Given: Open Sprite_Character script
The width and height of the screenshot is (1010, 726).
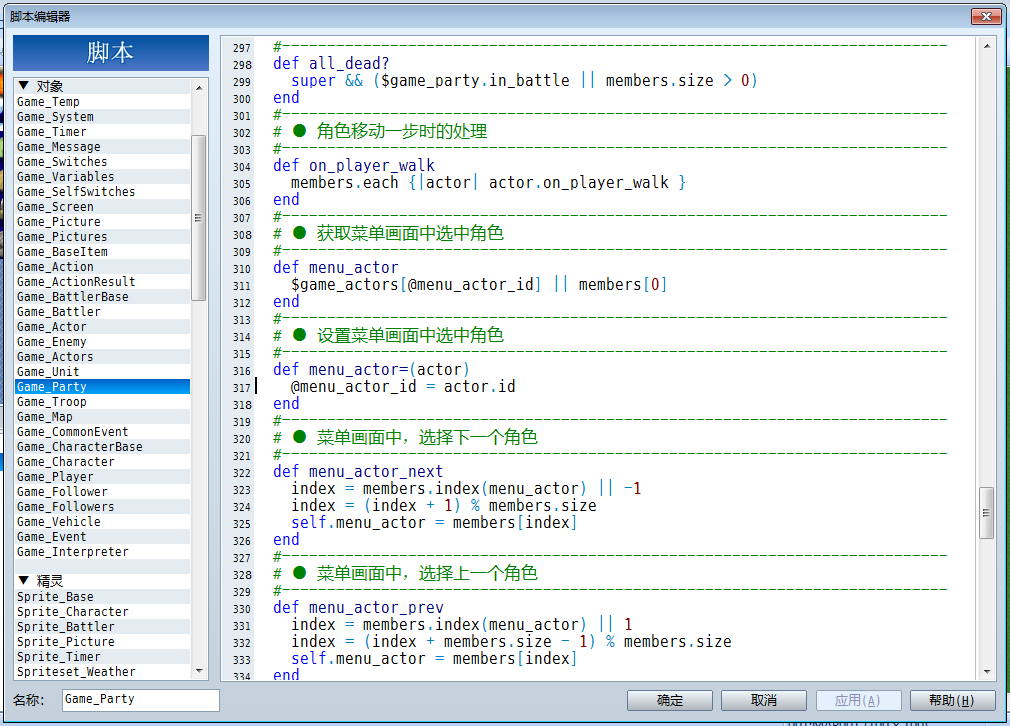Looking at the screenshot, I should pos(102,611).
